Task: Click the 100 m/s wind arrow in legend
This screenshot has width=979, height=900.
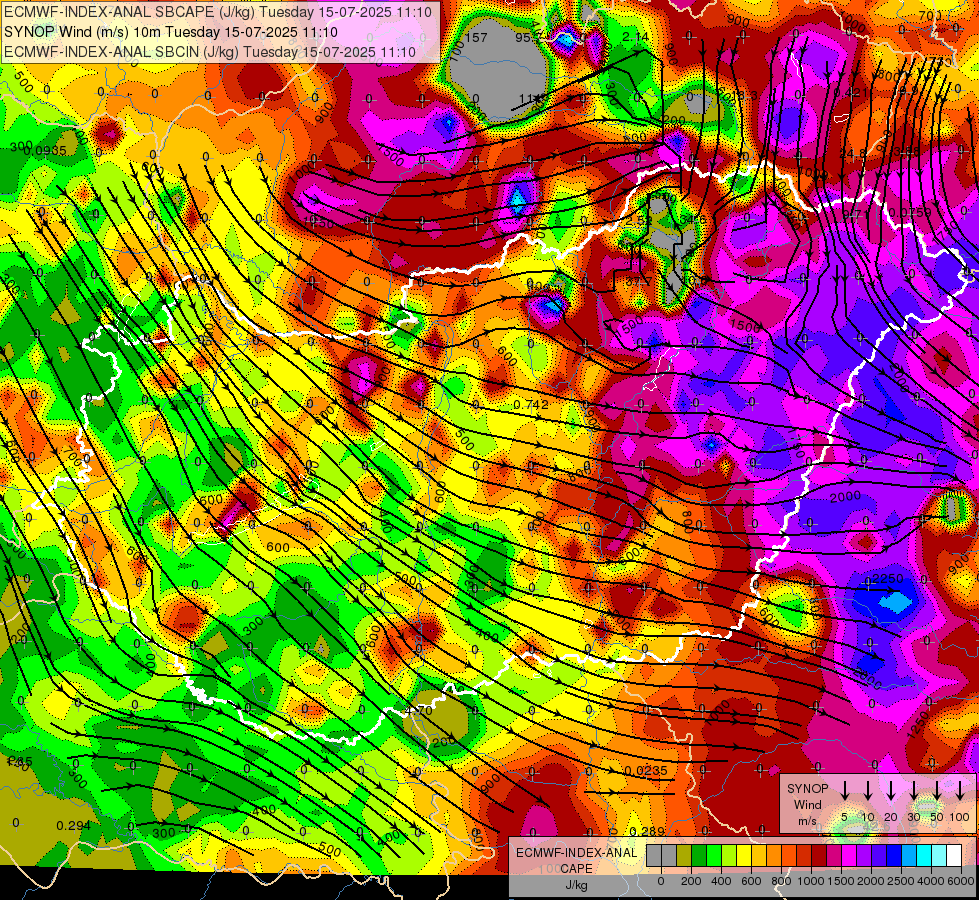Action: (960, 790)
